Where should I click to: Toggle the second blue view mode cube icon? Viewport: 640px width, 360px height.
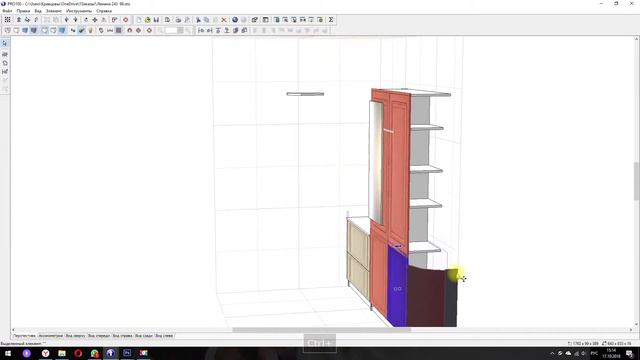[x=34, y=30]
